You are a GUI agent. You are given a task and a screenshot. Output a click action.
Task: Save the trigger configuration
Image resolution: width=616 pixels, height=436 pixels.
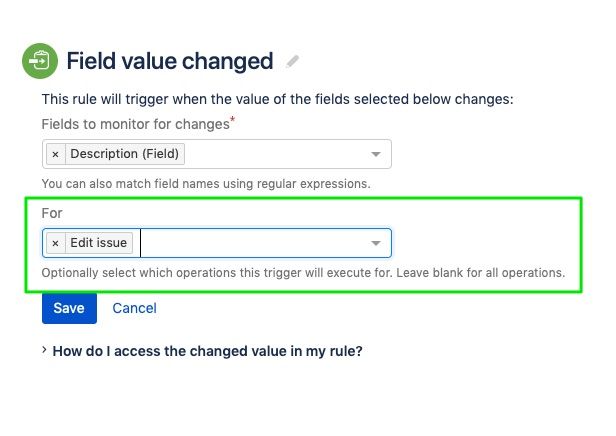(69, 308)
